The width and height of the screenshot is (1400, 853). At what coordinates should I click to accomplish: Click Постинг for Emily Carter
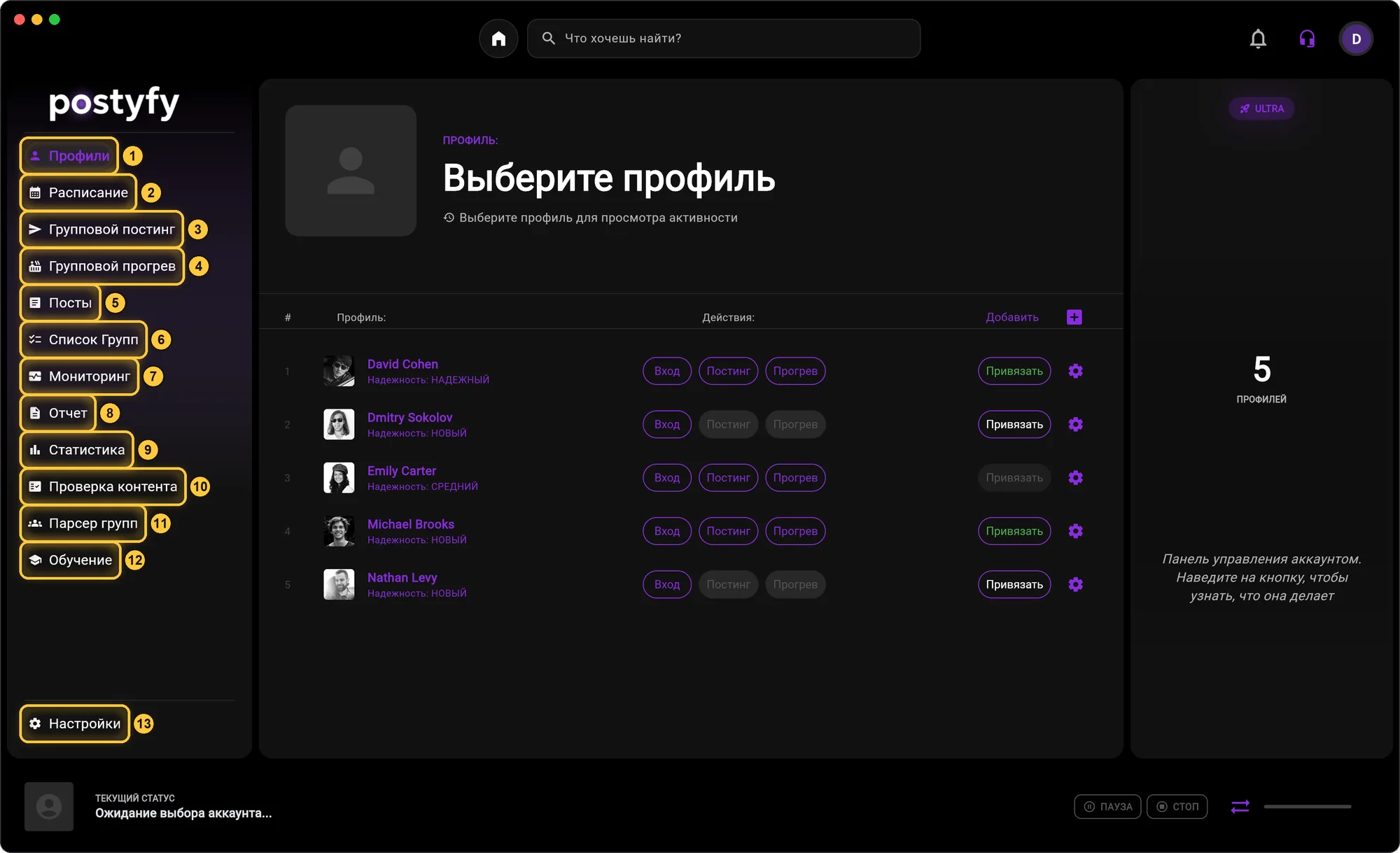[728, 477]
